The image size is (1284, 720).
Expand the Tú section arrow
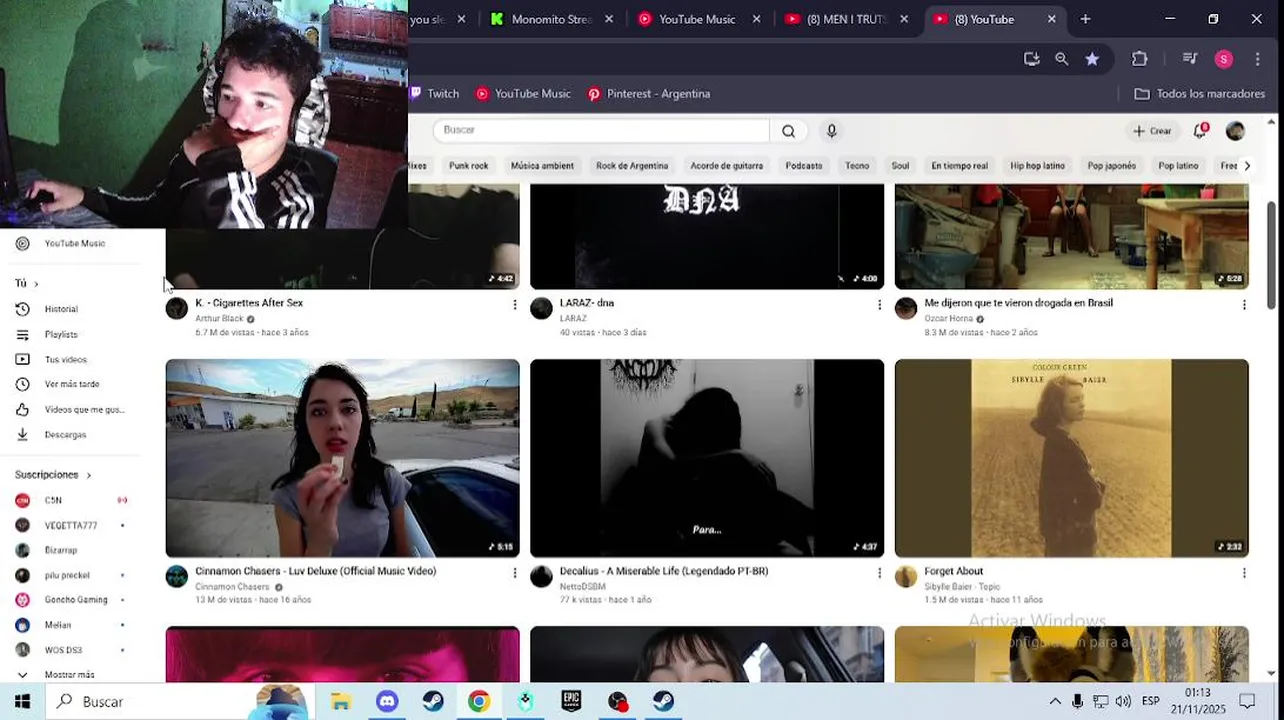tap(36, 284)
